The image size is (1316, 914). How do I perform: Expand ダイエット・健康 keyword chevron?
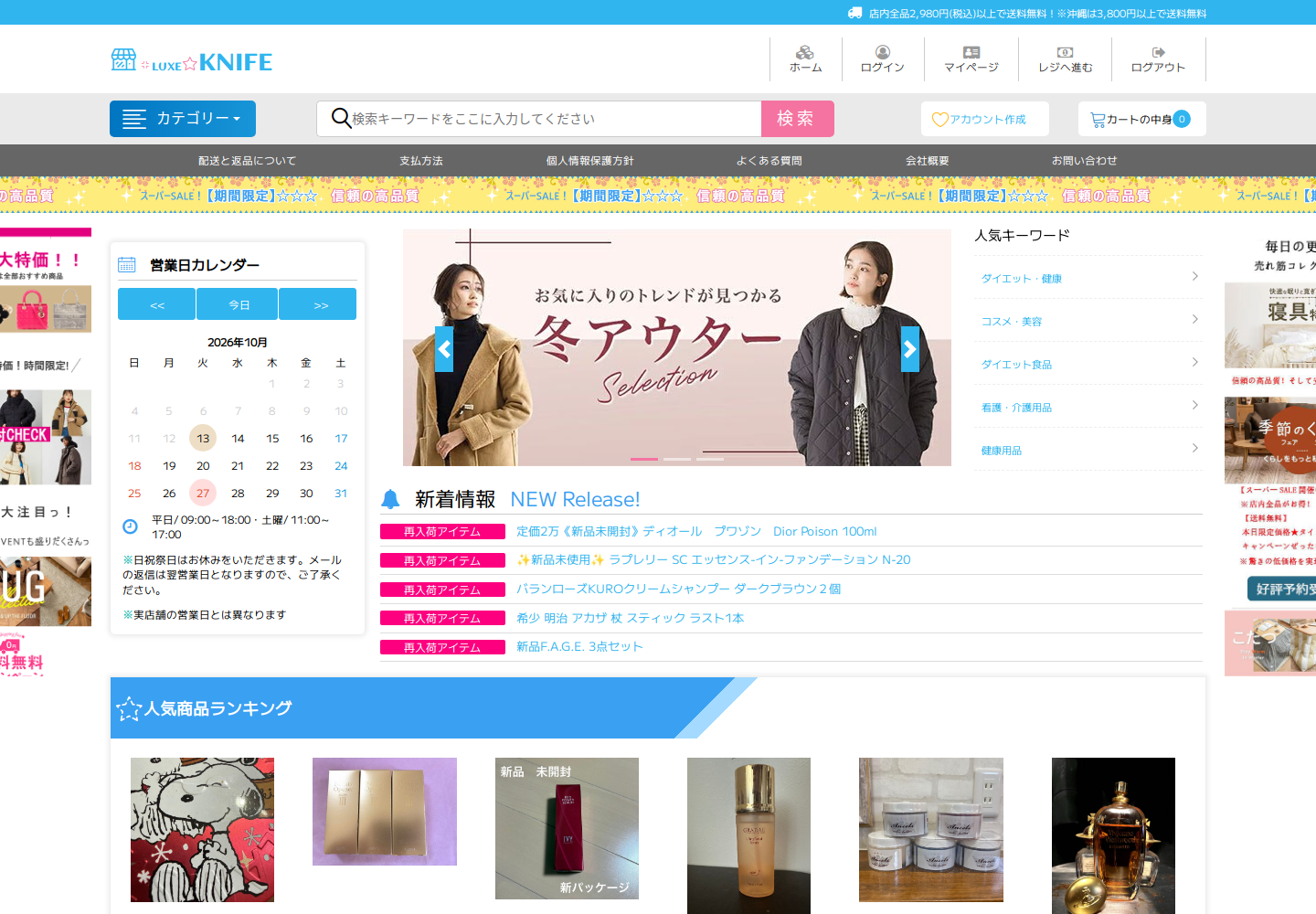1195,276
